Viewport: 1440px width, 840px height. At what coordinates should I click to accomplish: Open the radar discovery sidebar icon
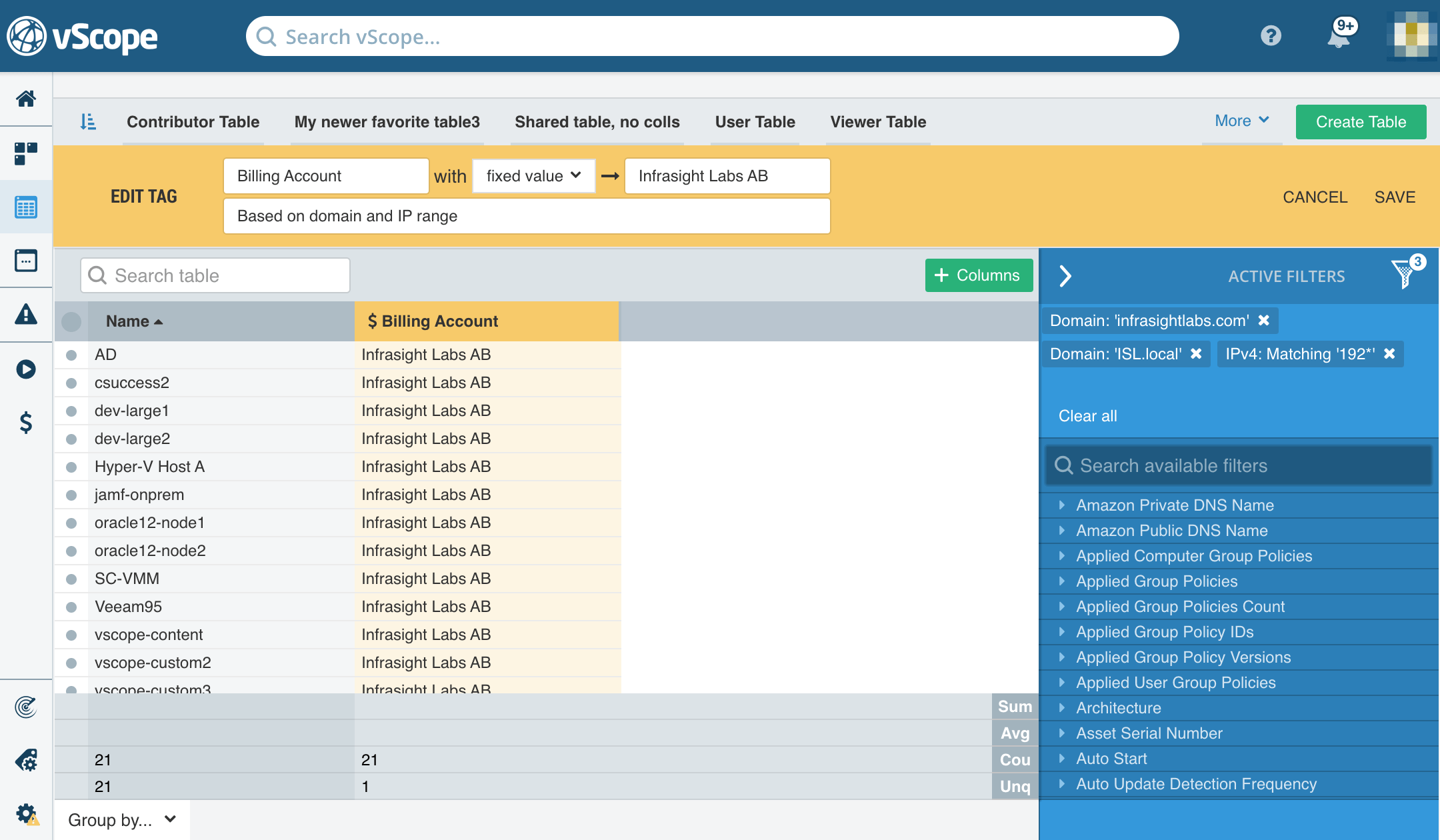[26, 707]
